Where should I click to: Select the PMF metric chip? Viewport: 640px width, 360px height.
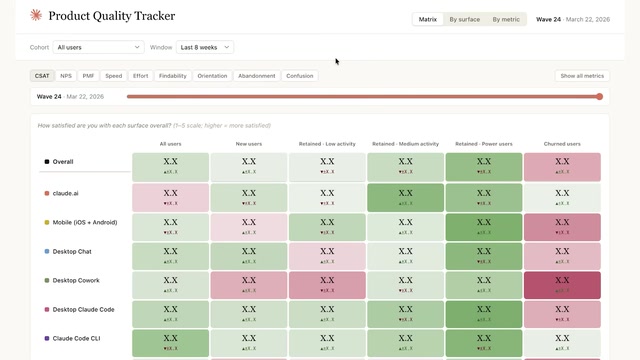88,76
